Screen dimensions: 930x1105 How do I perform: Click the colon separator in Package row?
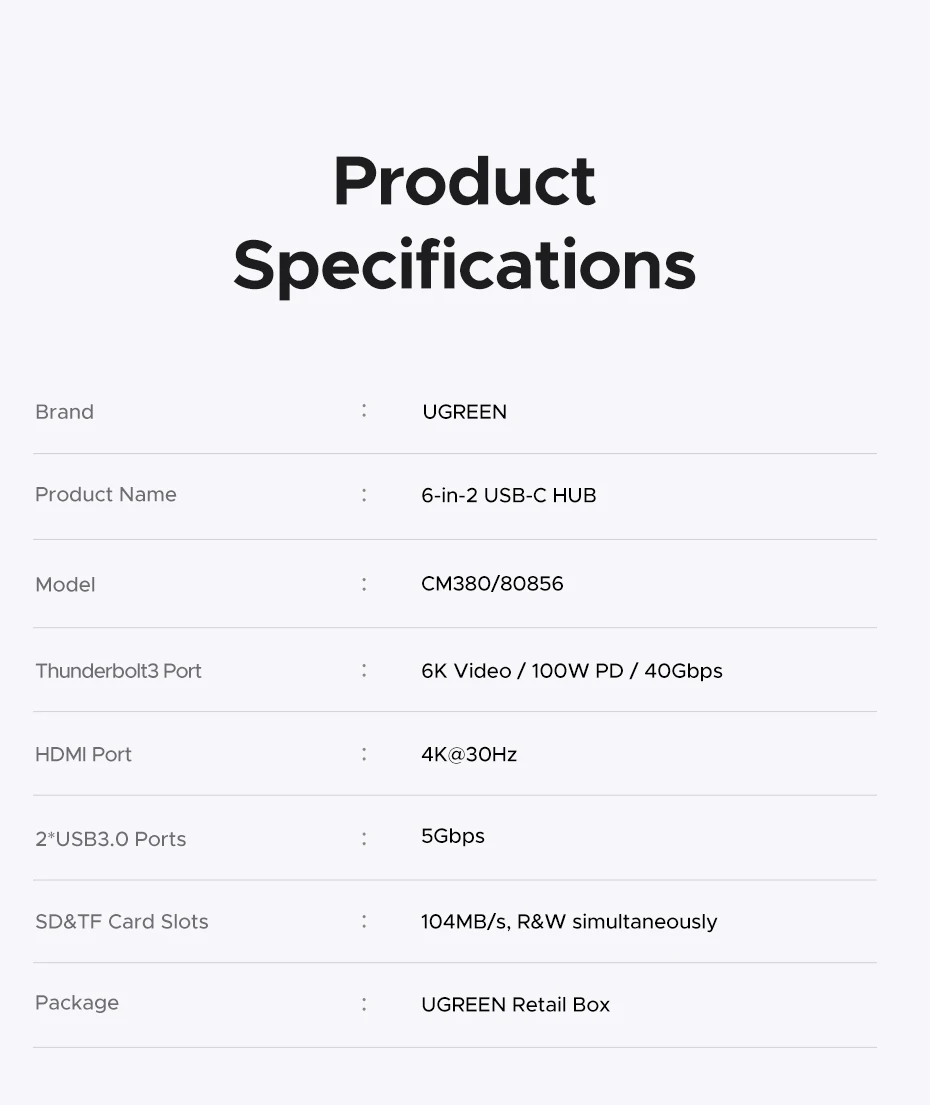coord(364,1003)
